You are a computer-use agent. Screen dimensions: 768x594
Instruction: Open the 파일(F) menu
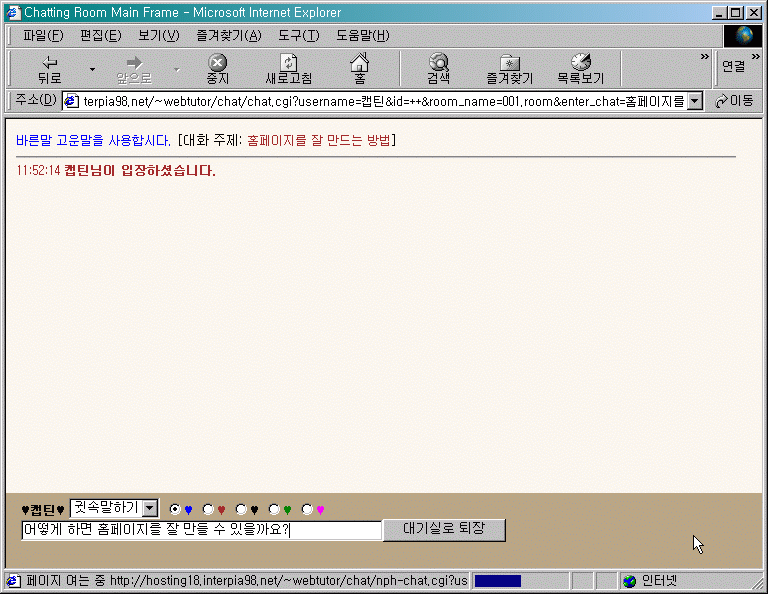click(x=43, y=36)
